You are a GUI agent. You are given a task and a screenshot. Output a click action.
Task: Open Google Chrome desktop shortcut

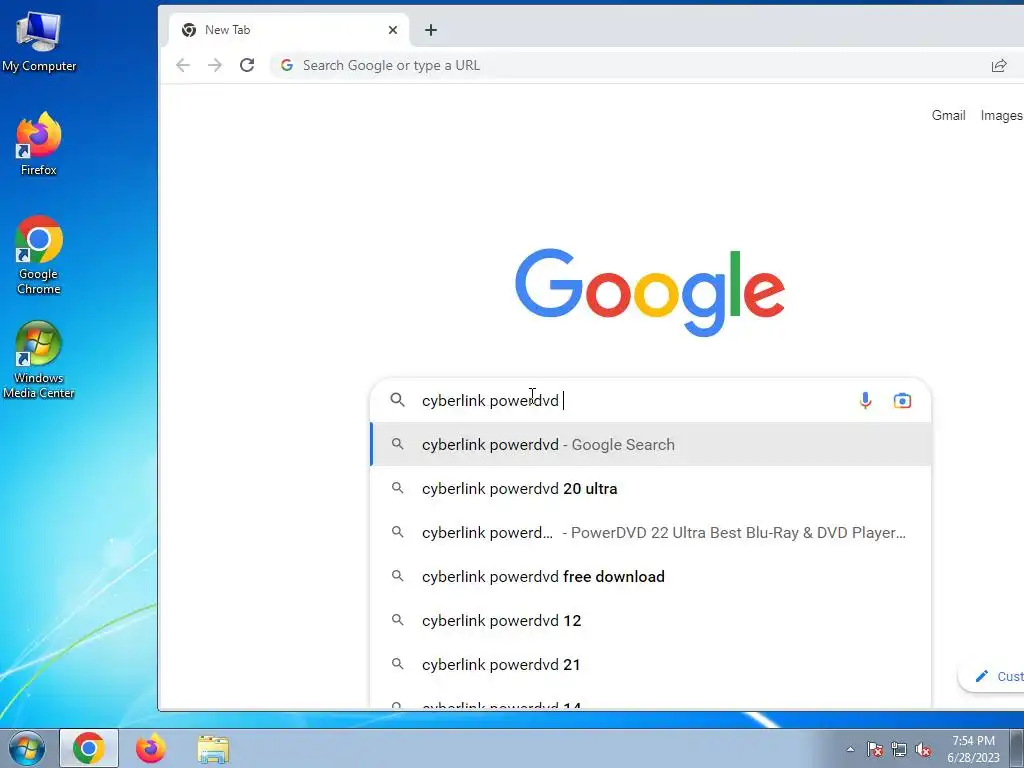[39, 255]
